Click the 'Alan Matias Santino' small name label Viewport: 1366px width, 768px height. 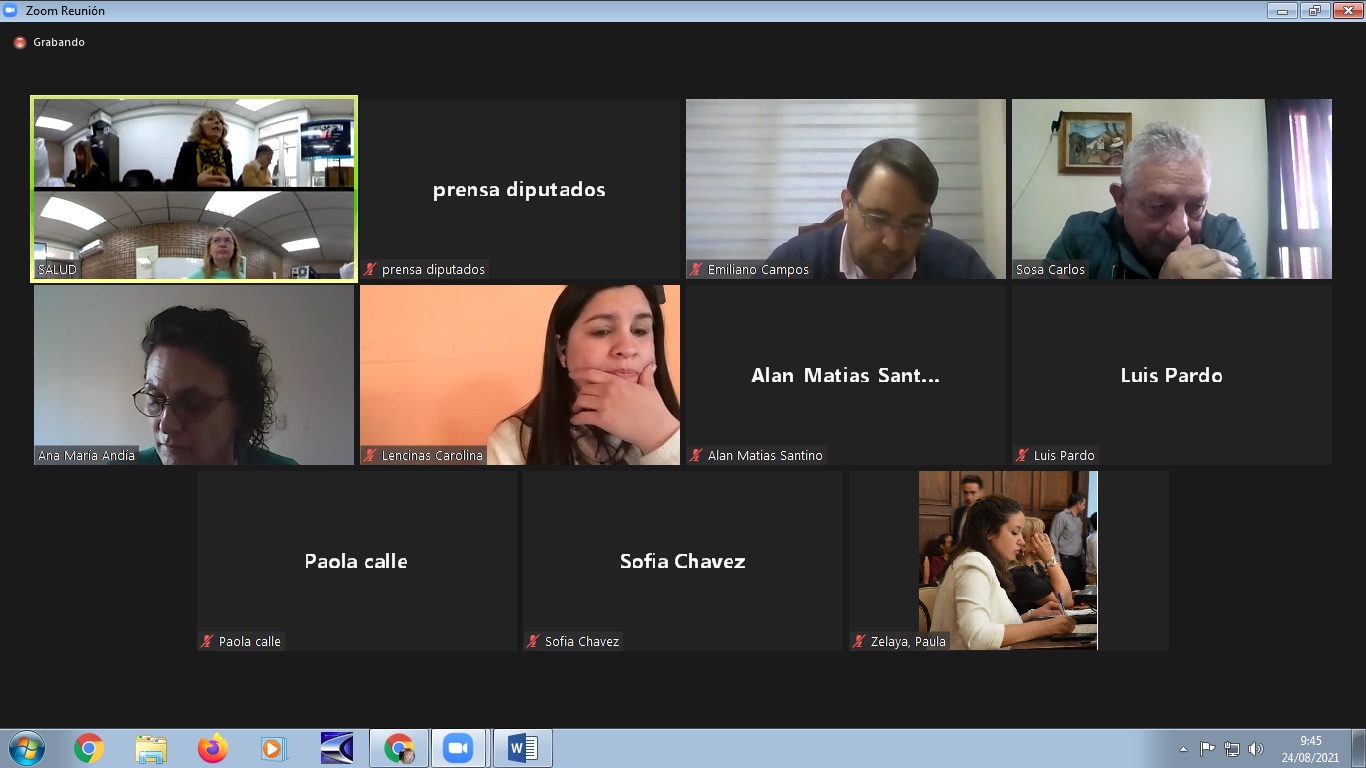click(x=765, y=456)
